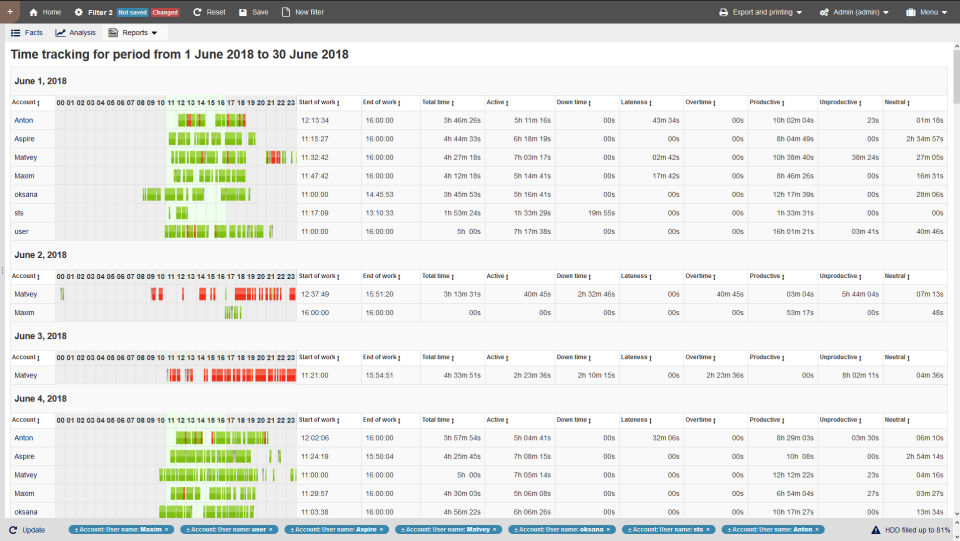Go to Home via the house icon

(34, 12)
